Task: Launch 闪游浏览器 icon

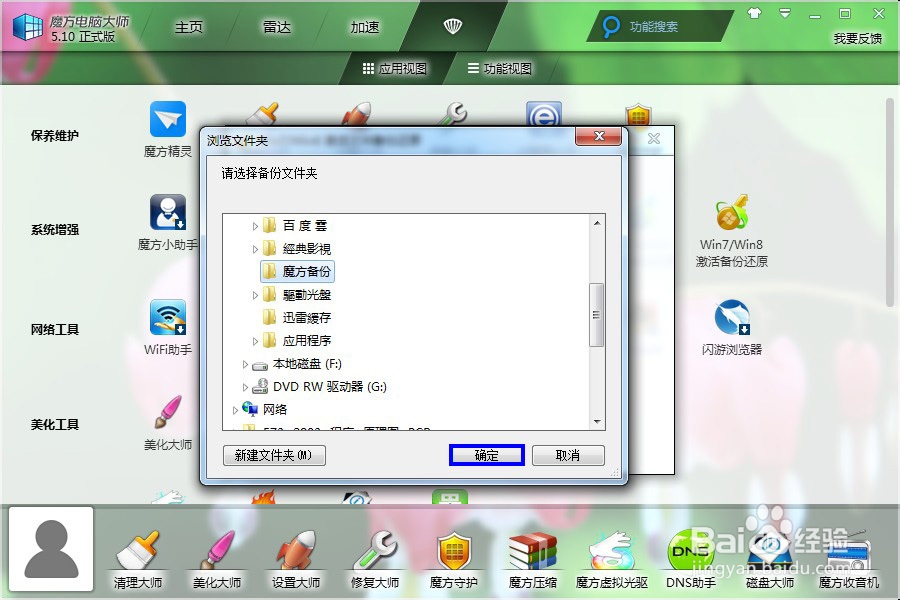Action: tap(731, 318)
